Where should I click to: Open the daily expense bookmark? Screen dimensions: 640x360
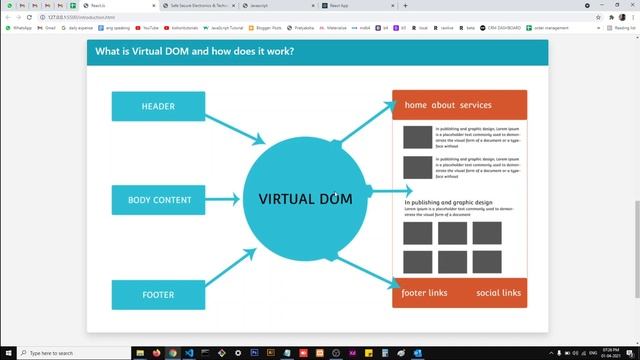pyautogui.click(x=77, y=28)
